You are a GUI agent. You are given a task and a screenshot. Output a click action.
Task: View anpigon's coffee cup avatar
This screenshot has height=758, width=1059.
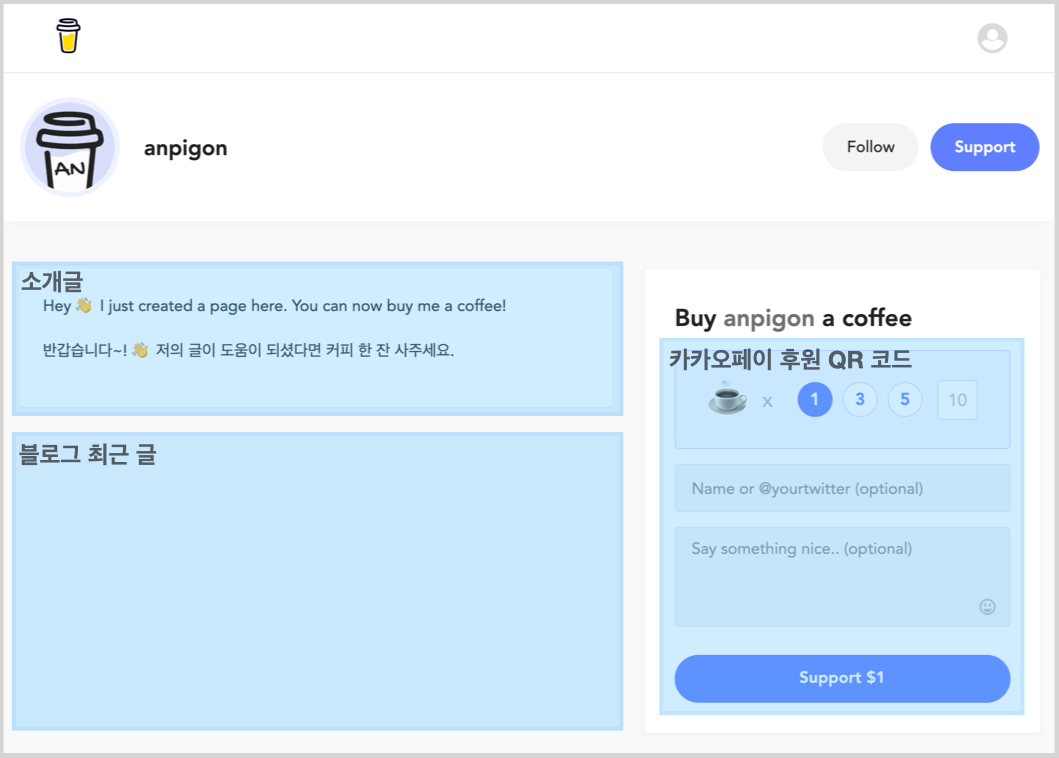coord(70,147)
